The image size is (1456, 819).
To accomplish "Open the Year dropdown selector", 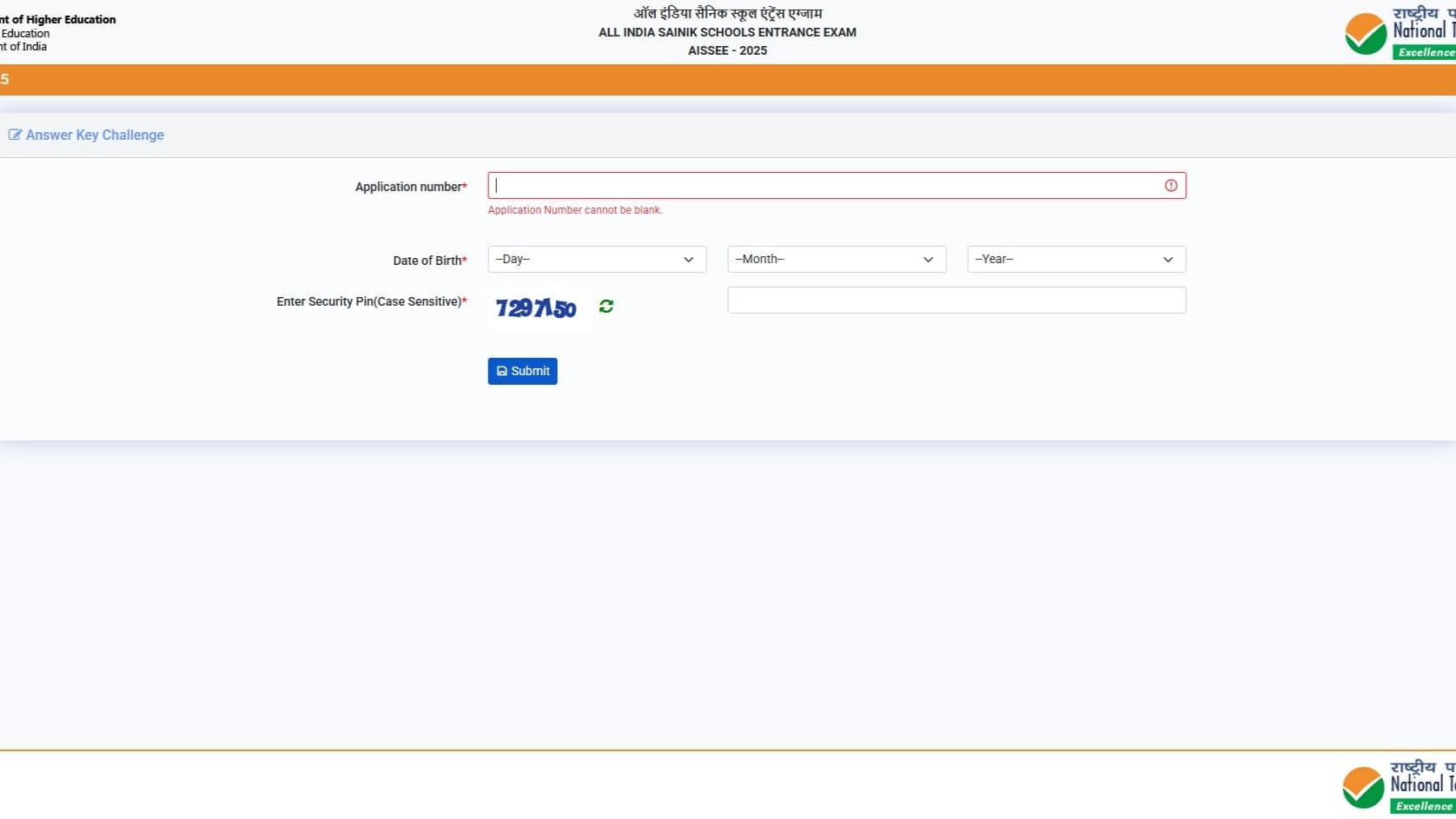I will (x=1075, y=260).
